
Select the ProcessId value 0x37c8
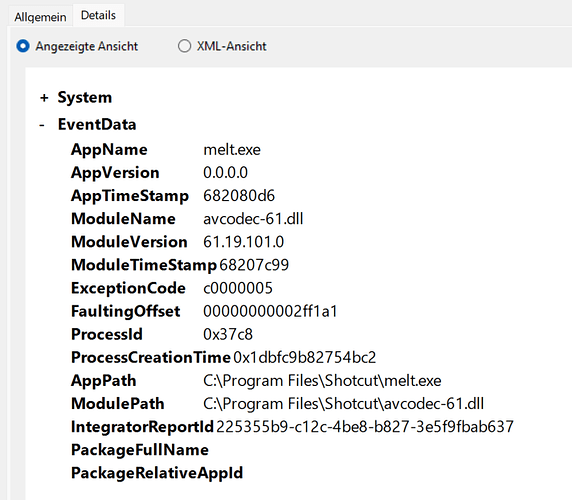coord(228,334)
